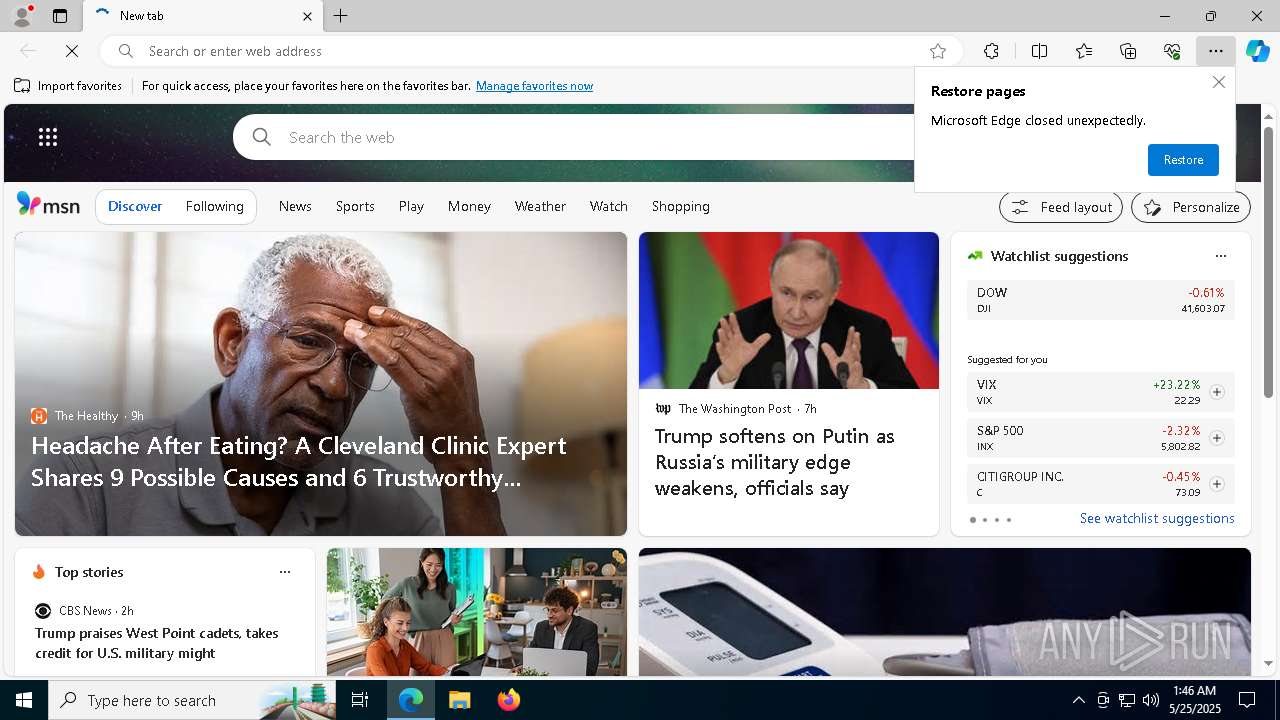Select the Discover tab
The image size is (1280, 720).
click(135, 206)
